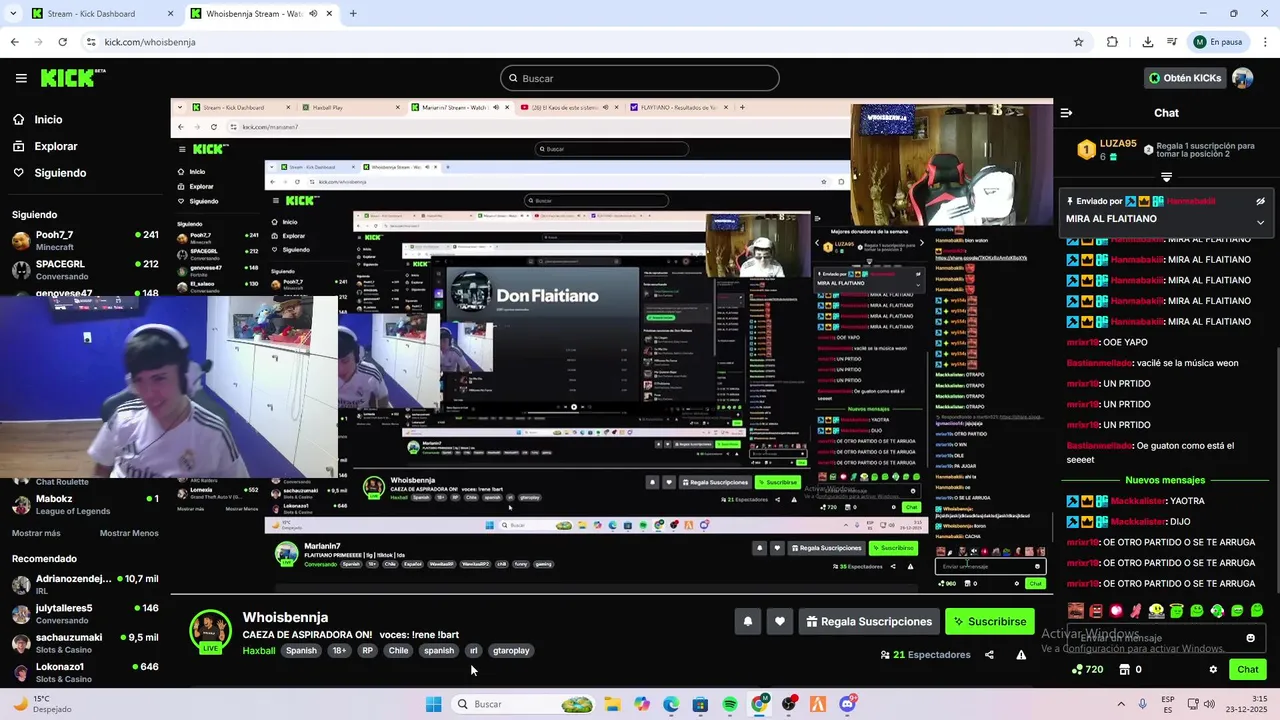Open chat settings gear
The height and width of the screenshot is (720, 1280).
tap(1213, 670)
